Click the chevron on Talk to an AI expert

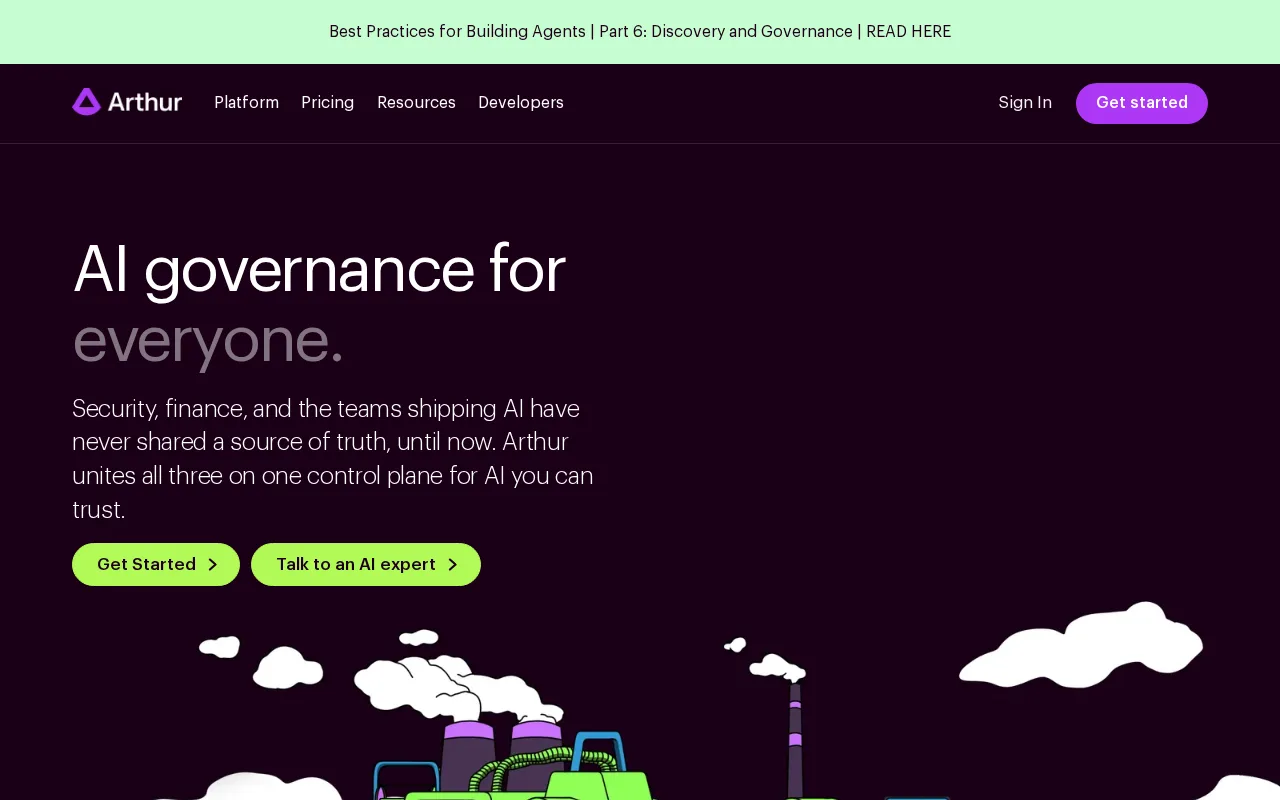452,565
